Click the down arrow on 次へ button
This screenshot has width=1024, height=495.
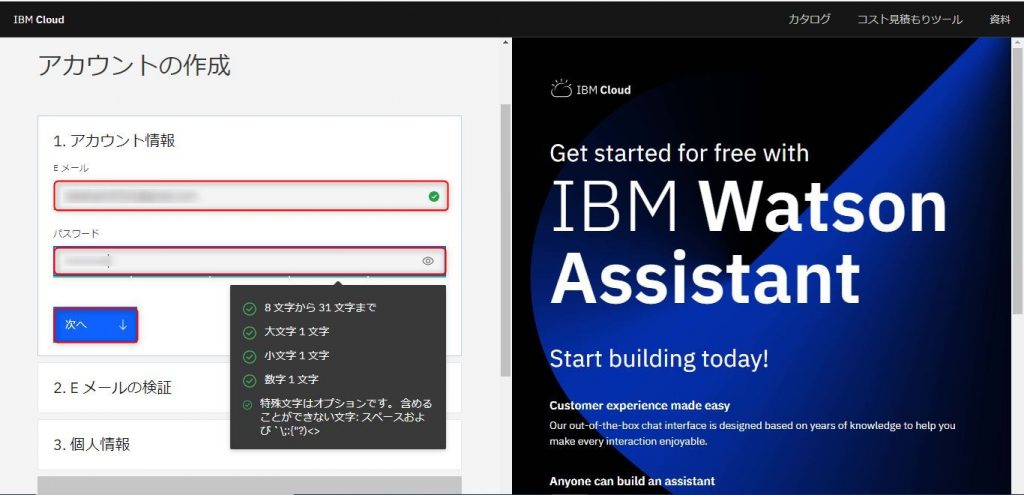tap(123, 325)
